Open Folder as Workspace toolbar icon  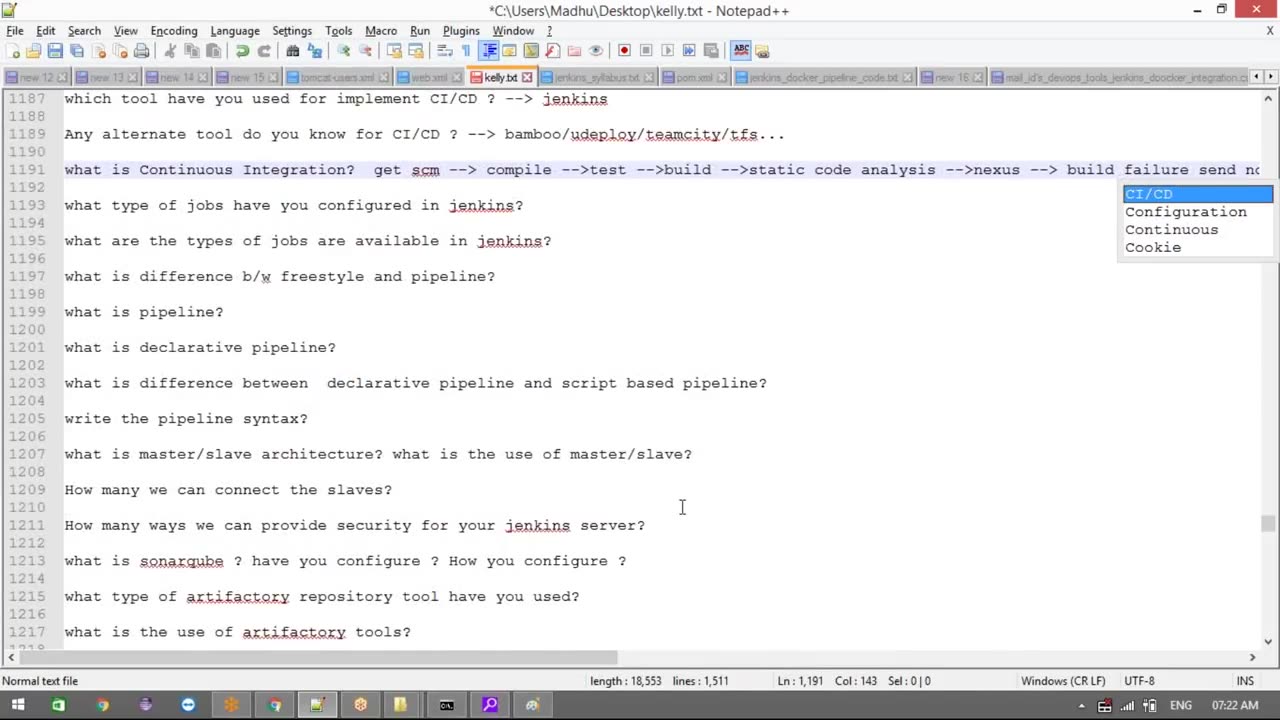pos(574,51)
